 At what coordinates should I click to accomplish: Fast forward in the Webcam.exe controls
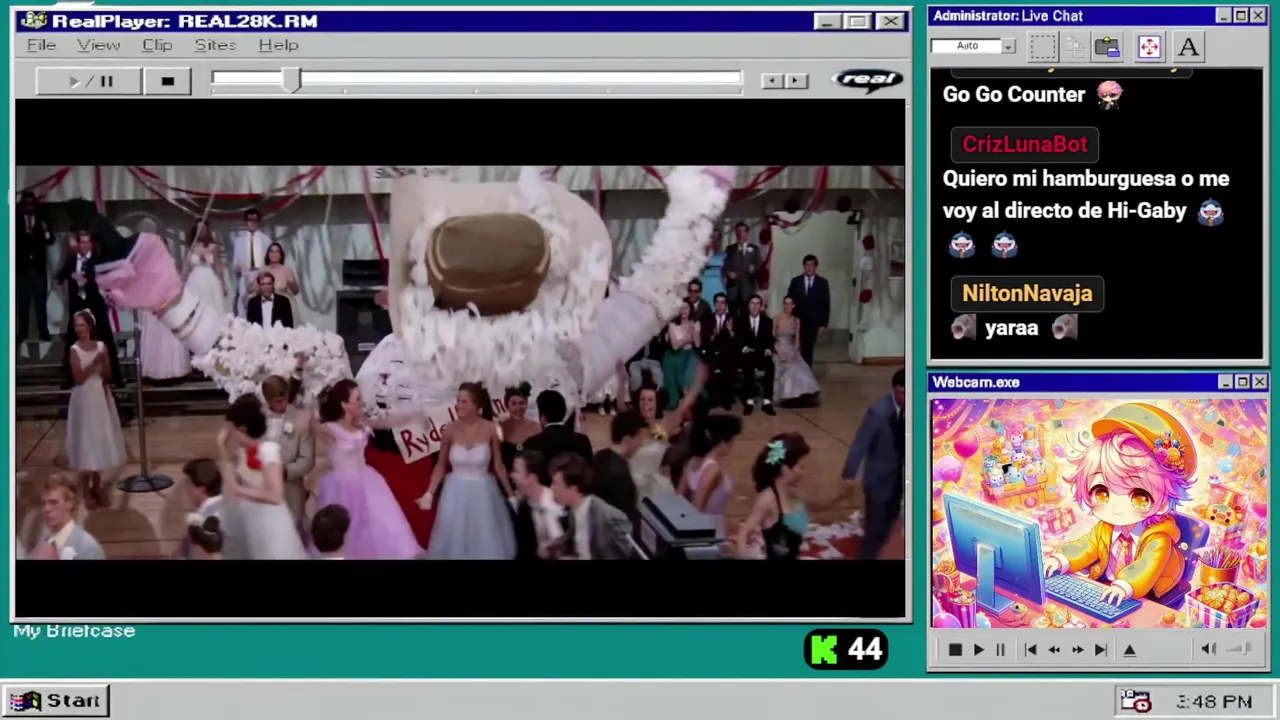pyautogui.click(x=1077, y=650)
